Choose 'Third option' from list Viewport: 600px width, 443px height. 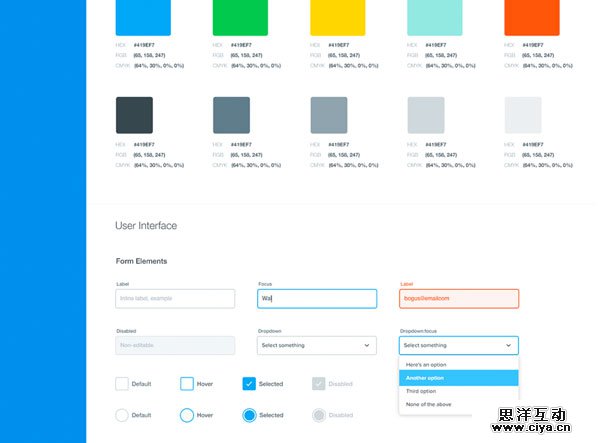tap(459, 391)
